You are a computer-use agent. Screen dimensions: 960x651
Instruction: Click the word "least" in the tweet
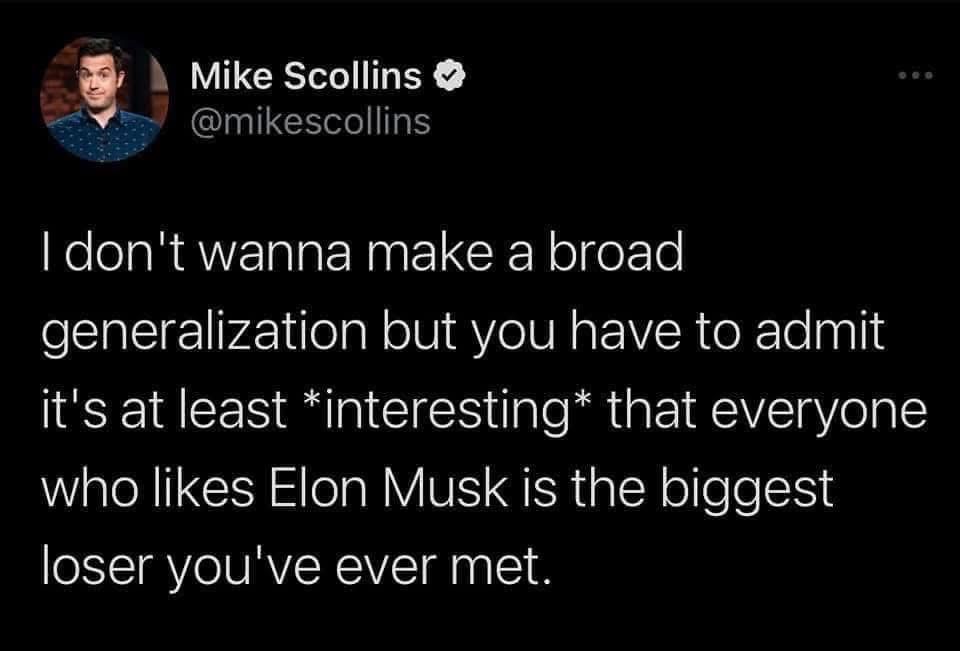pyautogui.click(x=232, y=410)
